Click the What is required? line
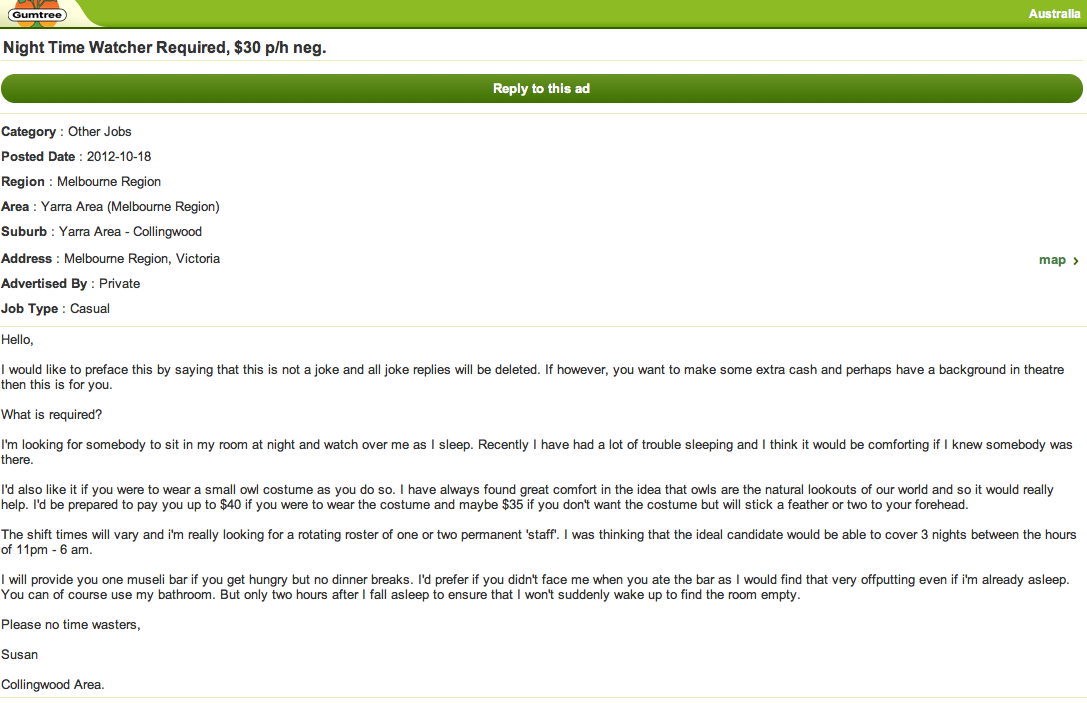The height and width of the screenshot is (703, 1087). [x=52, y=415]
